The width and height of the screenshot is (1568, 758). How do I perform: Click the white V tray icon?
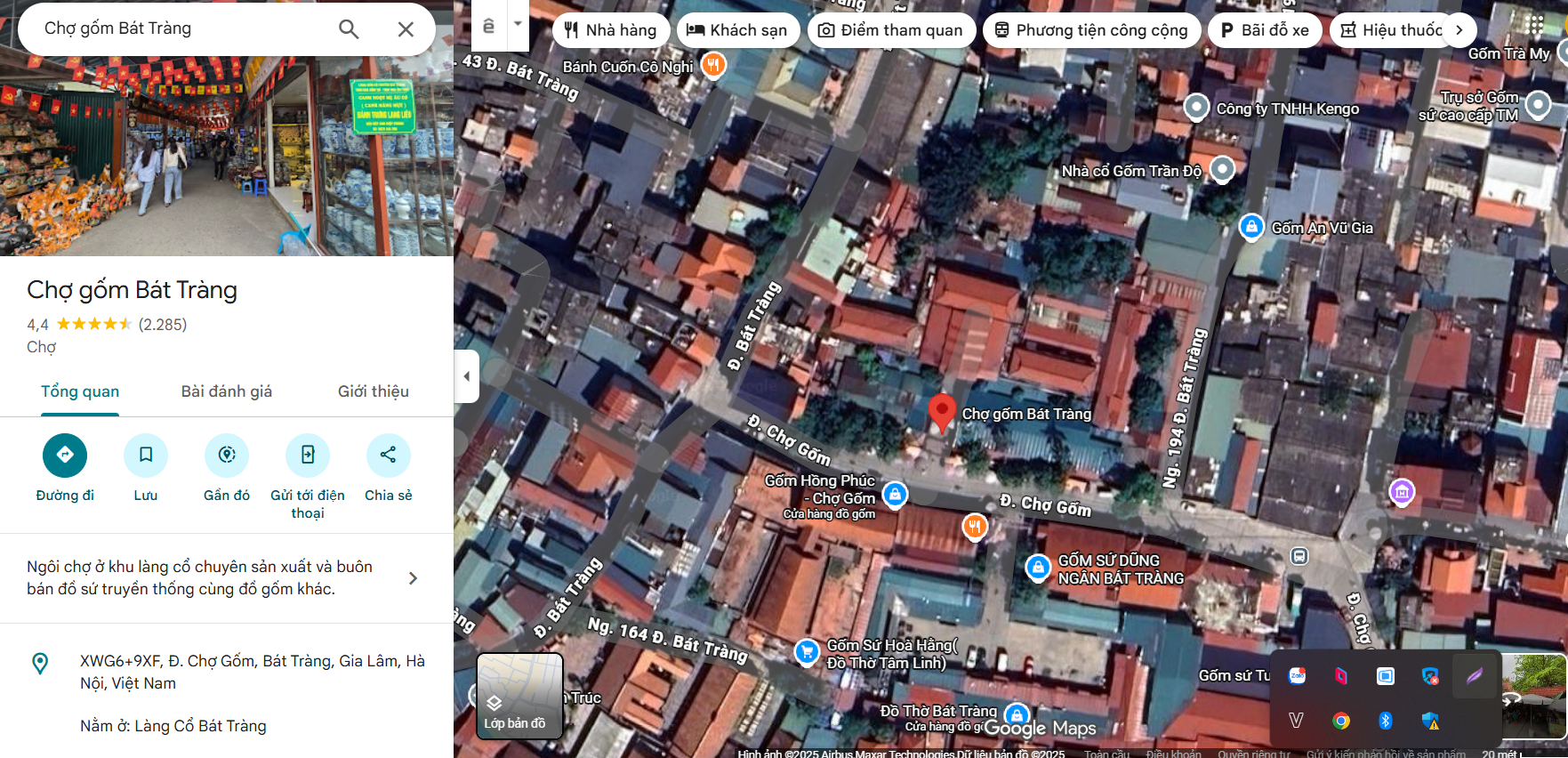point(1297,721)
